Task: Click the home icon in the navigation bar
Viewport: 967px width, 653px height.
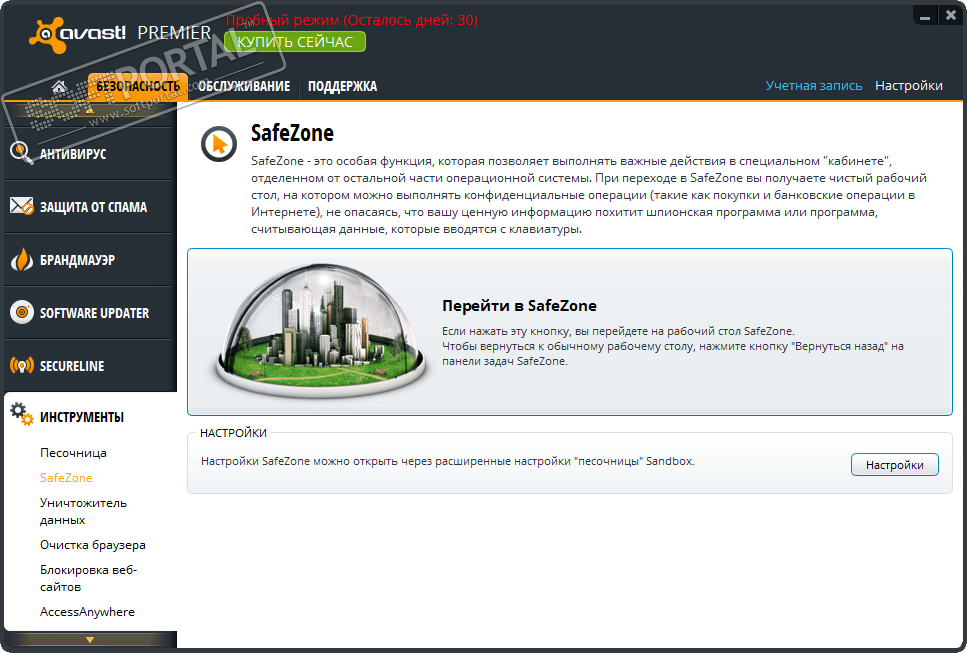Action: (x=59, y=86)
